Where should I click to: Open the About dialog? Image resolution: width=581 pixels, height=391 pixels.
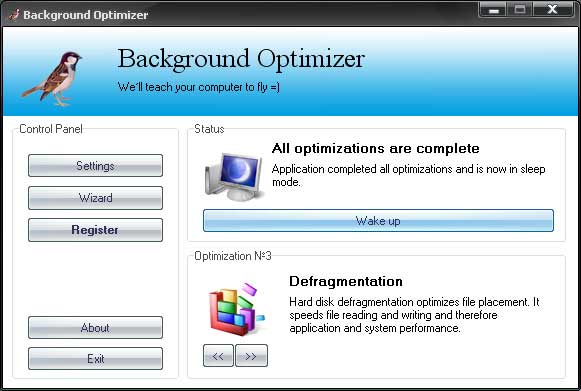pyautogui.click(x=95, y=328)
